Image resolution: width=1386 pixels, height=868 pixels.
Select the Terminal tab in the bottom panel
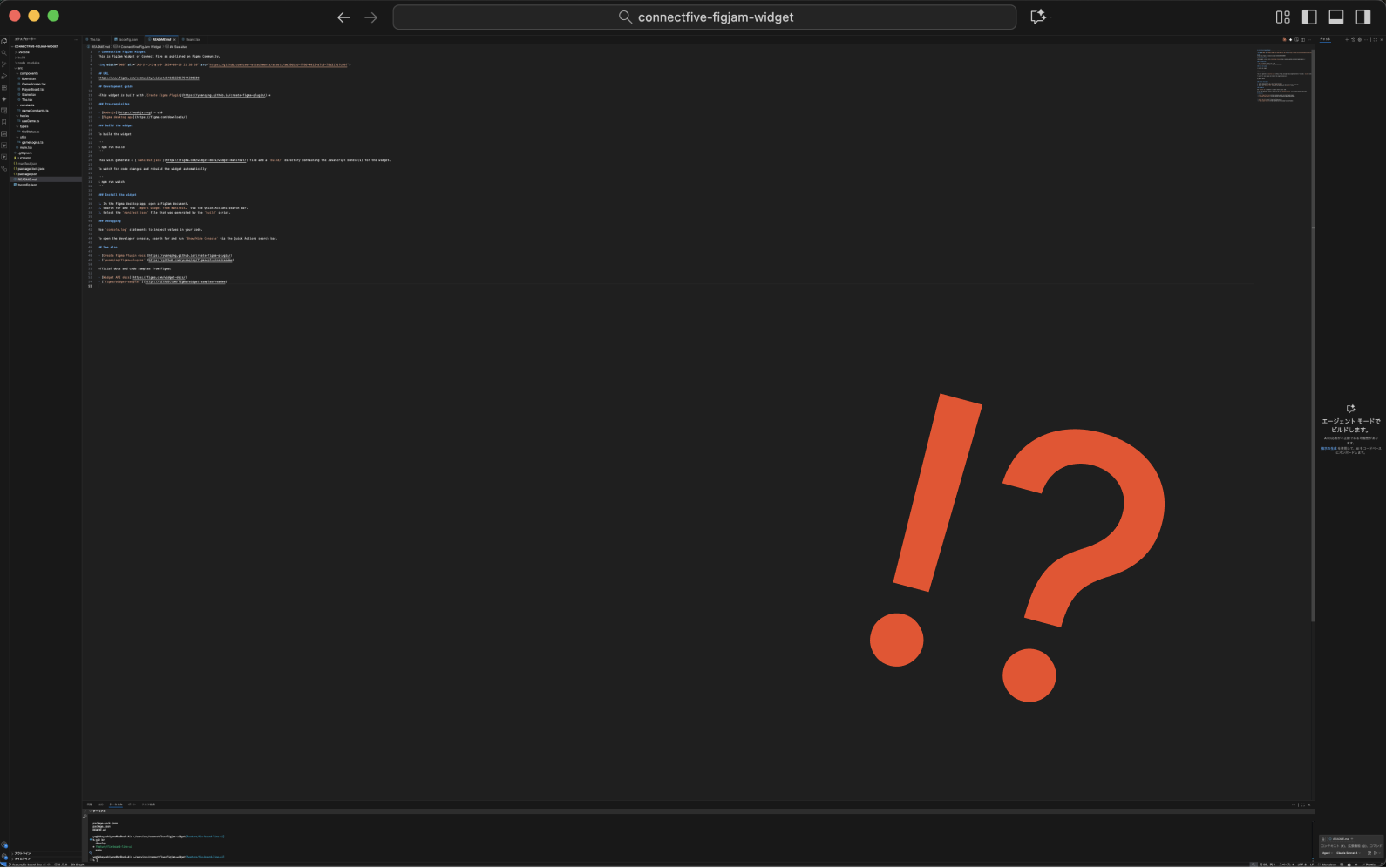click(116, 804)
